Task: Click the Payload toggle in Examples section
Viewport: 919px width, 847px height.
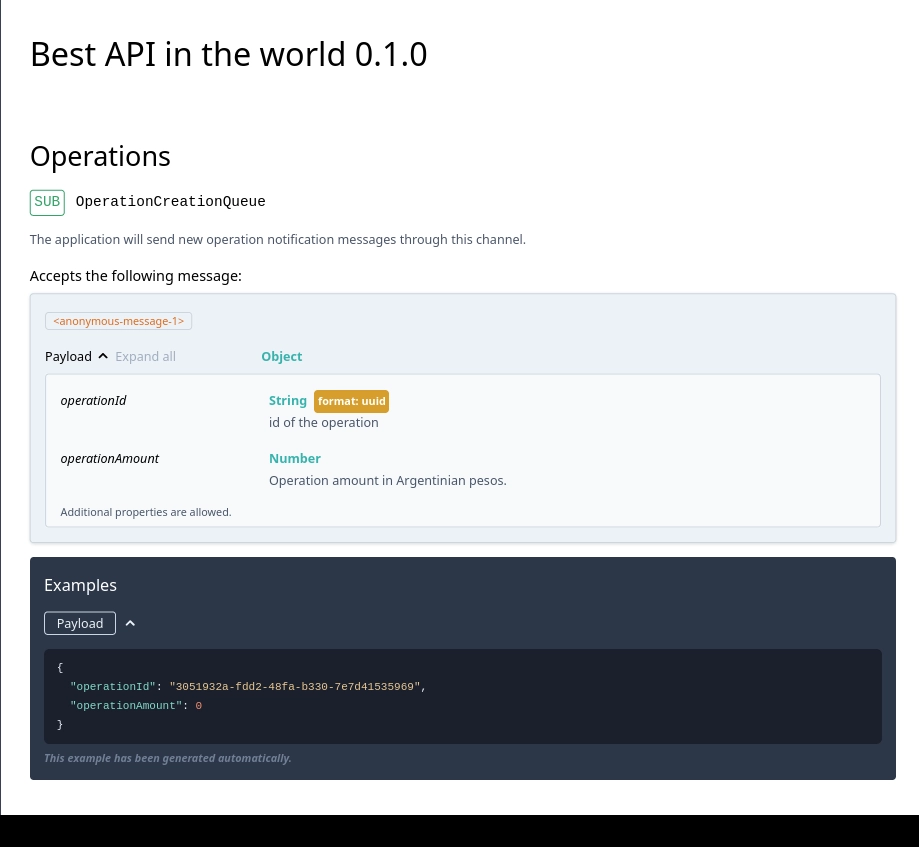Action: pos(79,622)
